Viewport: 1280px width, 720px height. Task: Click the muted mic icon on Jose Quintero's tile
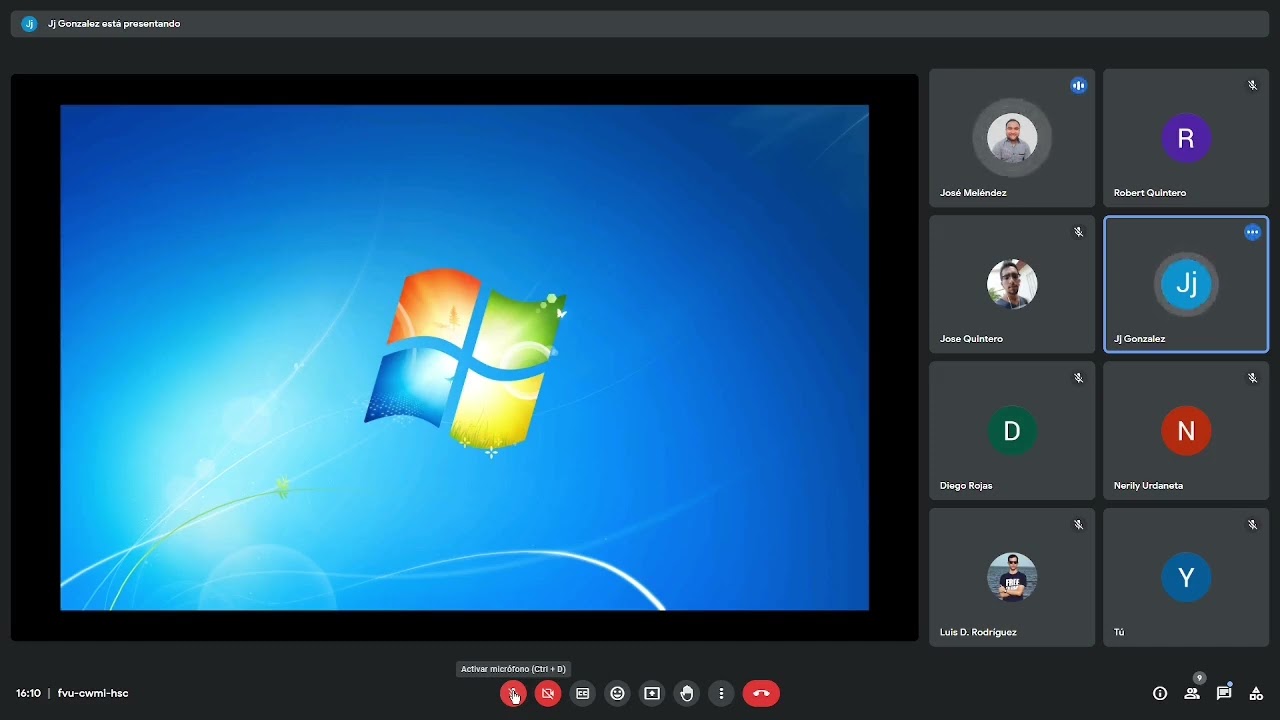[x=1078, y=232]
